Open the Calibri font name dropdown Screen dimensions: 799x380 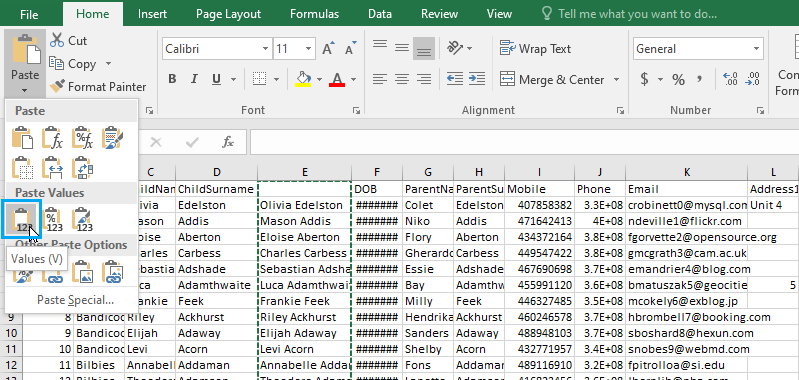[x=265, y=49]
